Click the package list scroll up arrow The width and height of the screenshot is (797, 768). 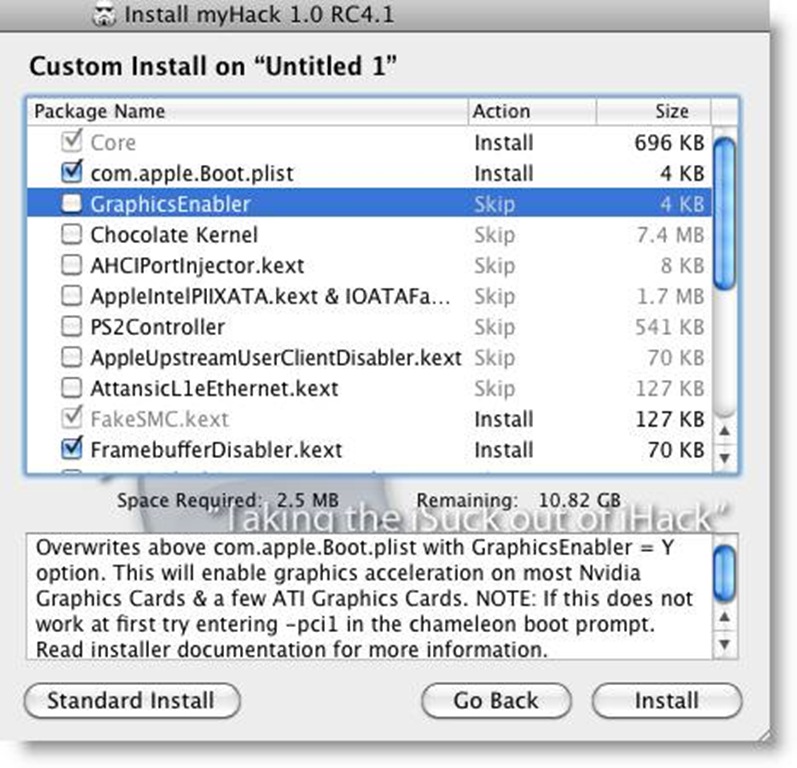coord(725,431)
